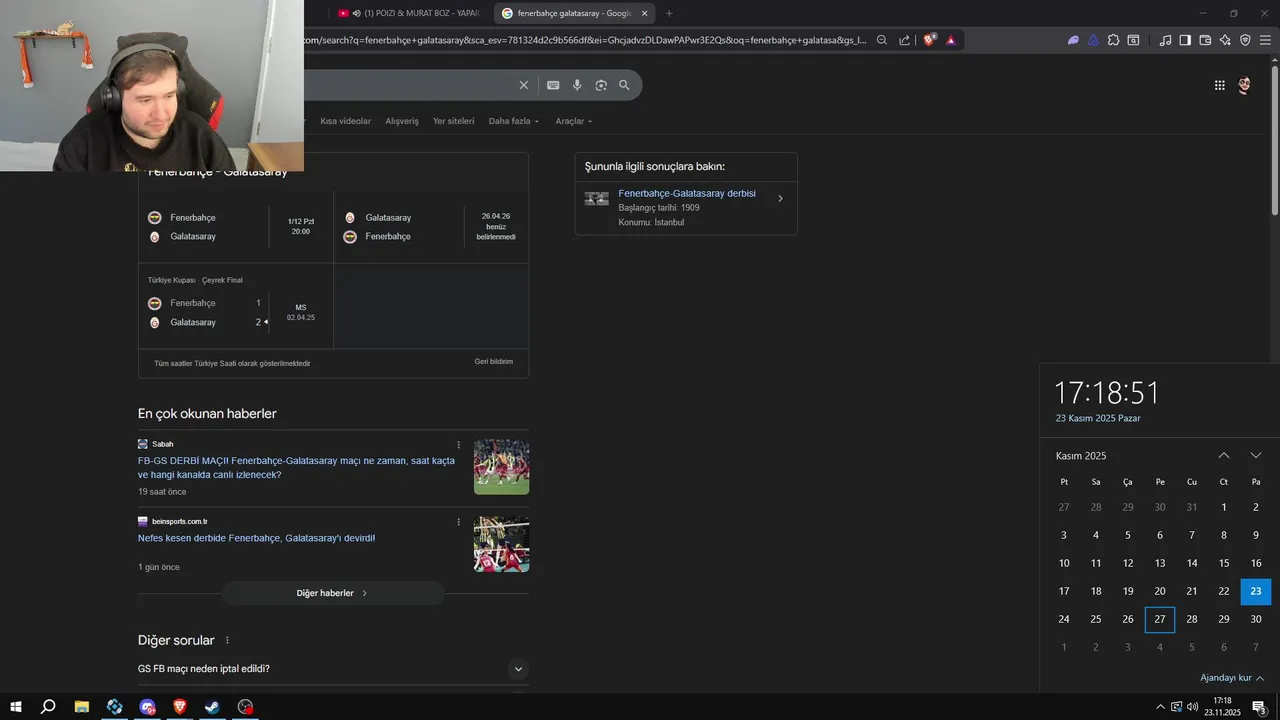Click the taskbar search magnifier
This screenshot has width=1280, height=720.
click(48, 707)
